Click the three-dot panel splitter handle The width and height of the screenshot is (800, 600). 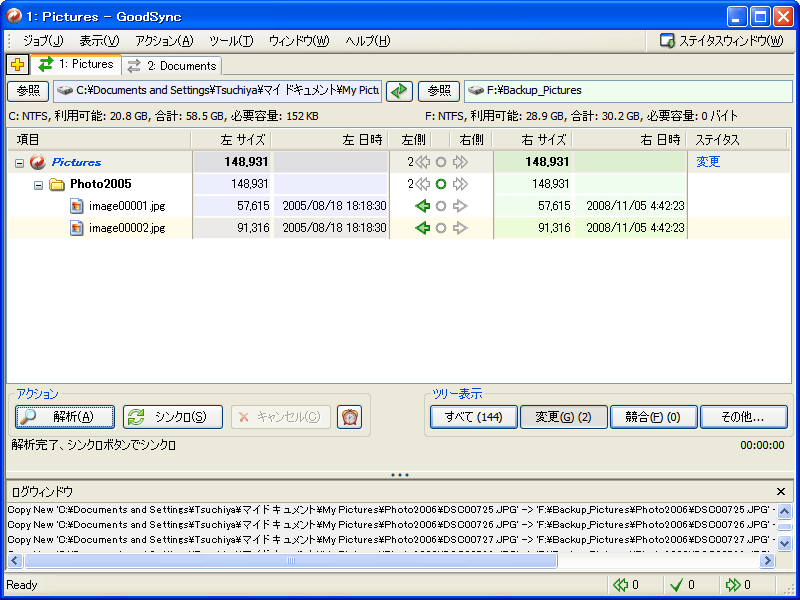(x=400, y=475)
